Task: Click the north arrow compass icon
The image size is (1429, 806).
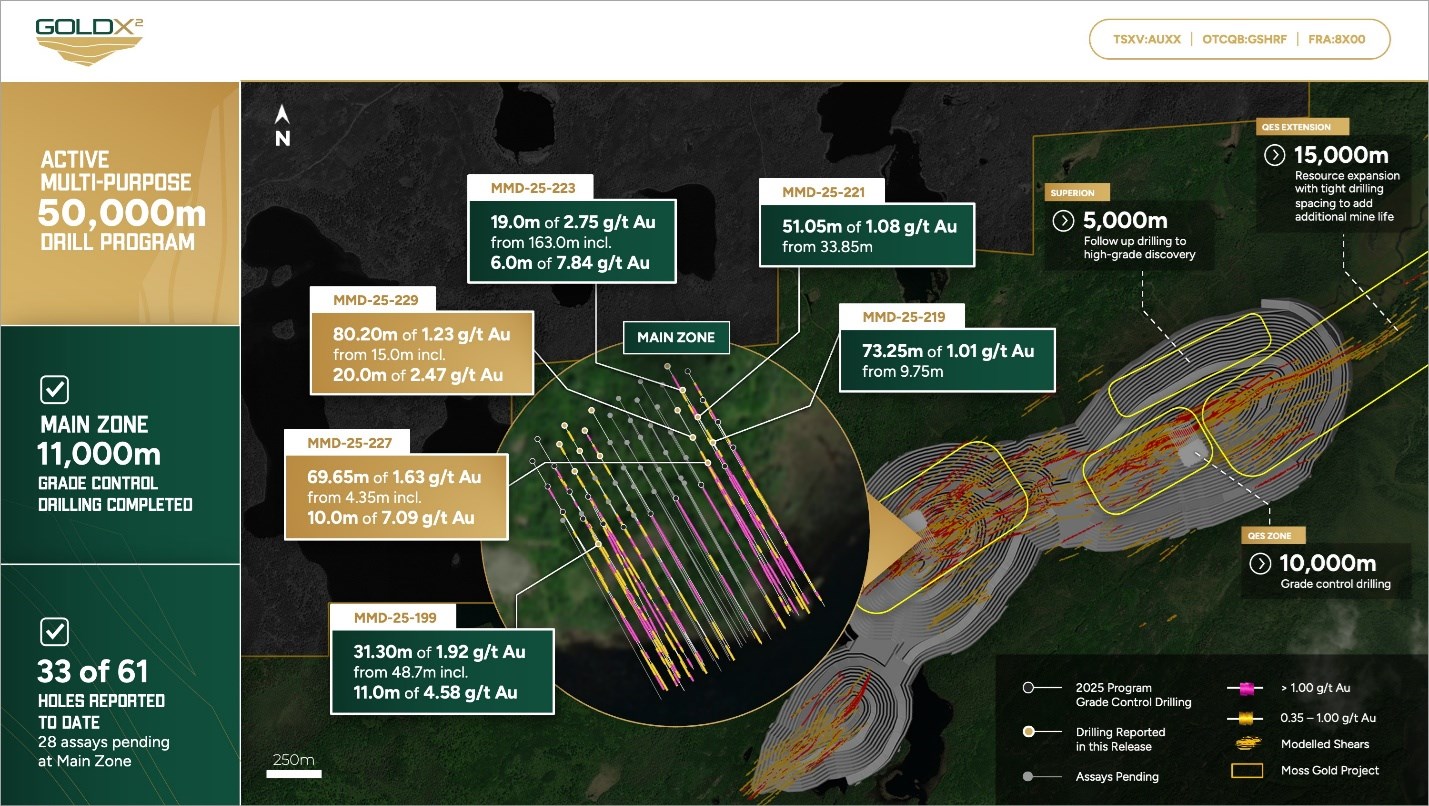Action: [283, 126]
